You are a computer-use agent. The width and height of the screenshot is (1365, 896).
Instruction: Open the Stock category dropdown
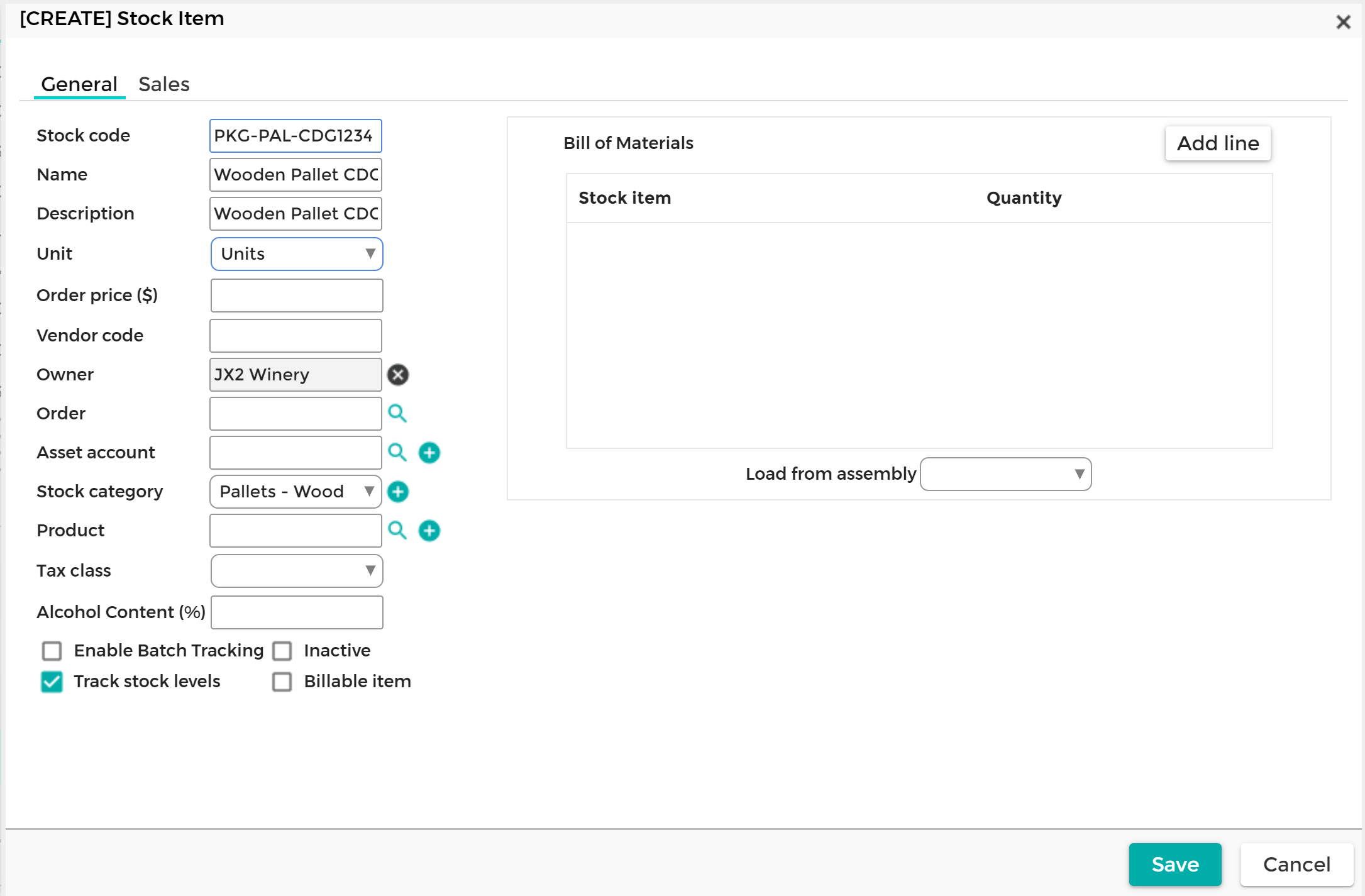click(x=296, y=492)
